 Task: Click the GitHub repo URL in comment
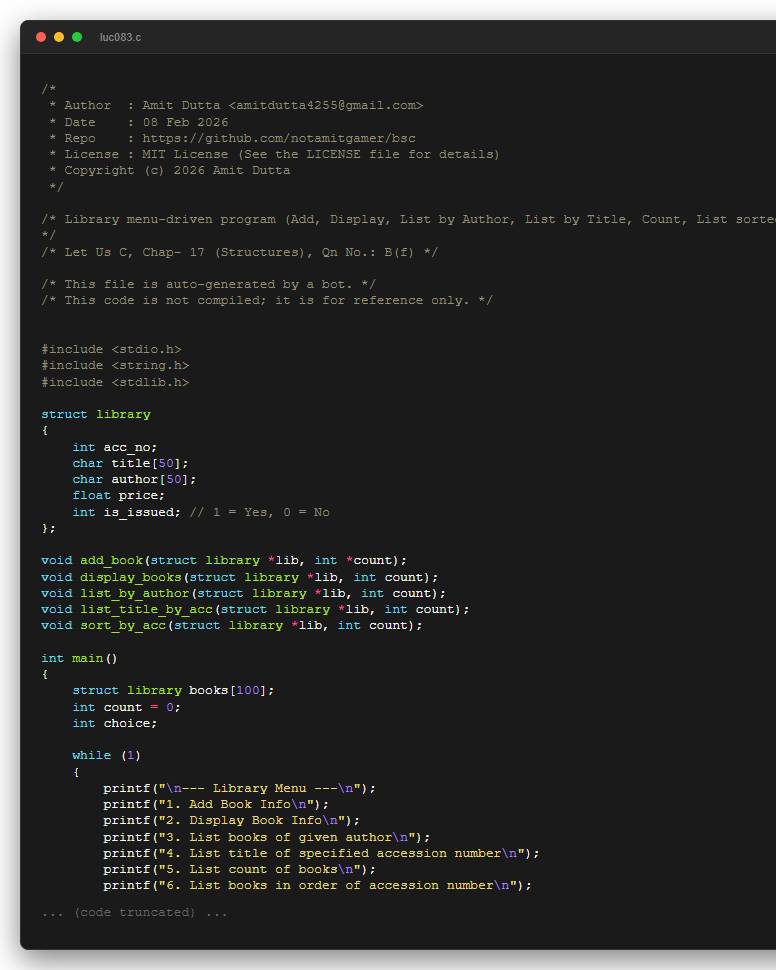278,138
